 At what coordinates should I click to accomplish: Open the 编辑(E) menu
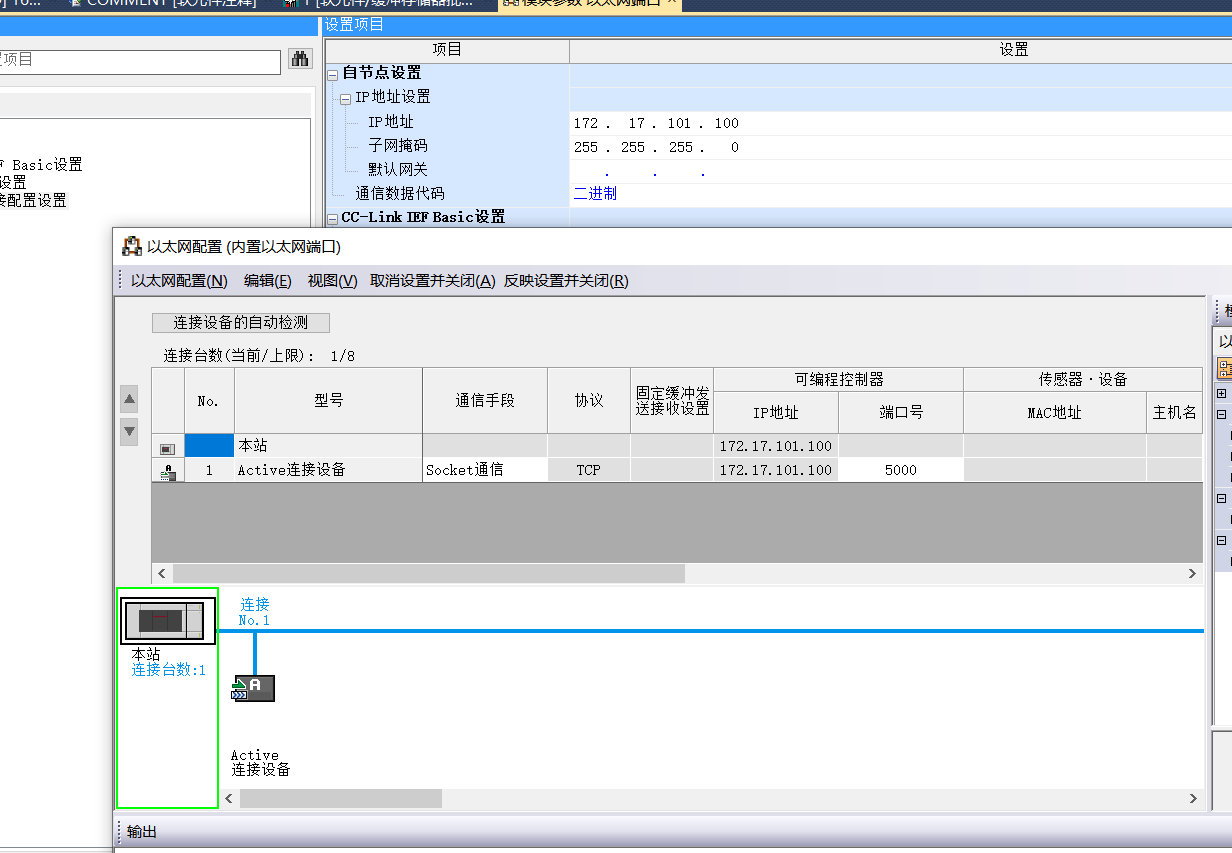(267, 281)
